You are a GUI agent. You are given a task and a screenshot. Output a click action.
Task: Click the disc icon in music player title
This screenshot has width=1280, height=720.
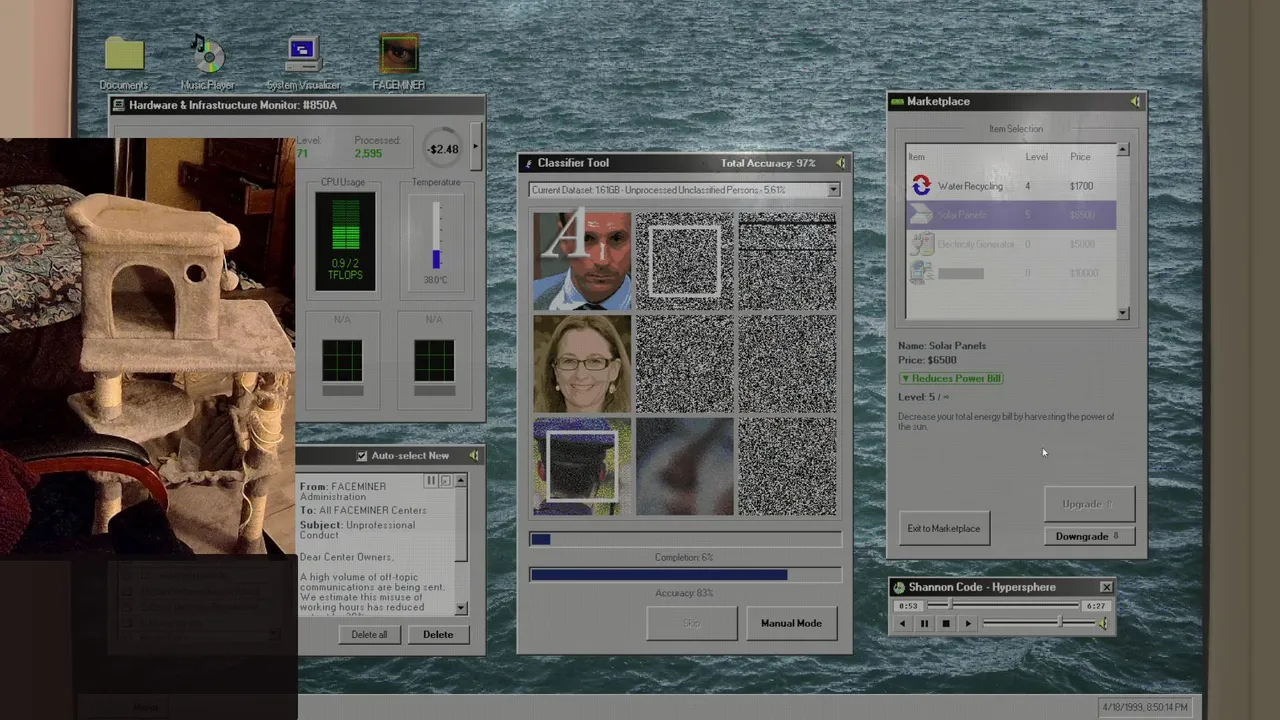point(899,587)
